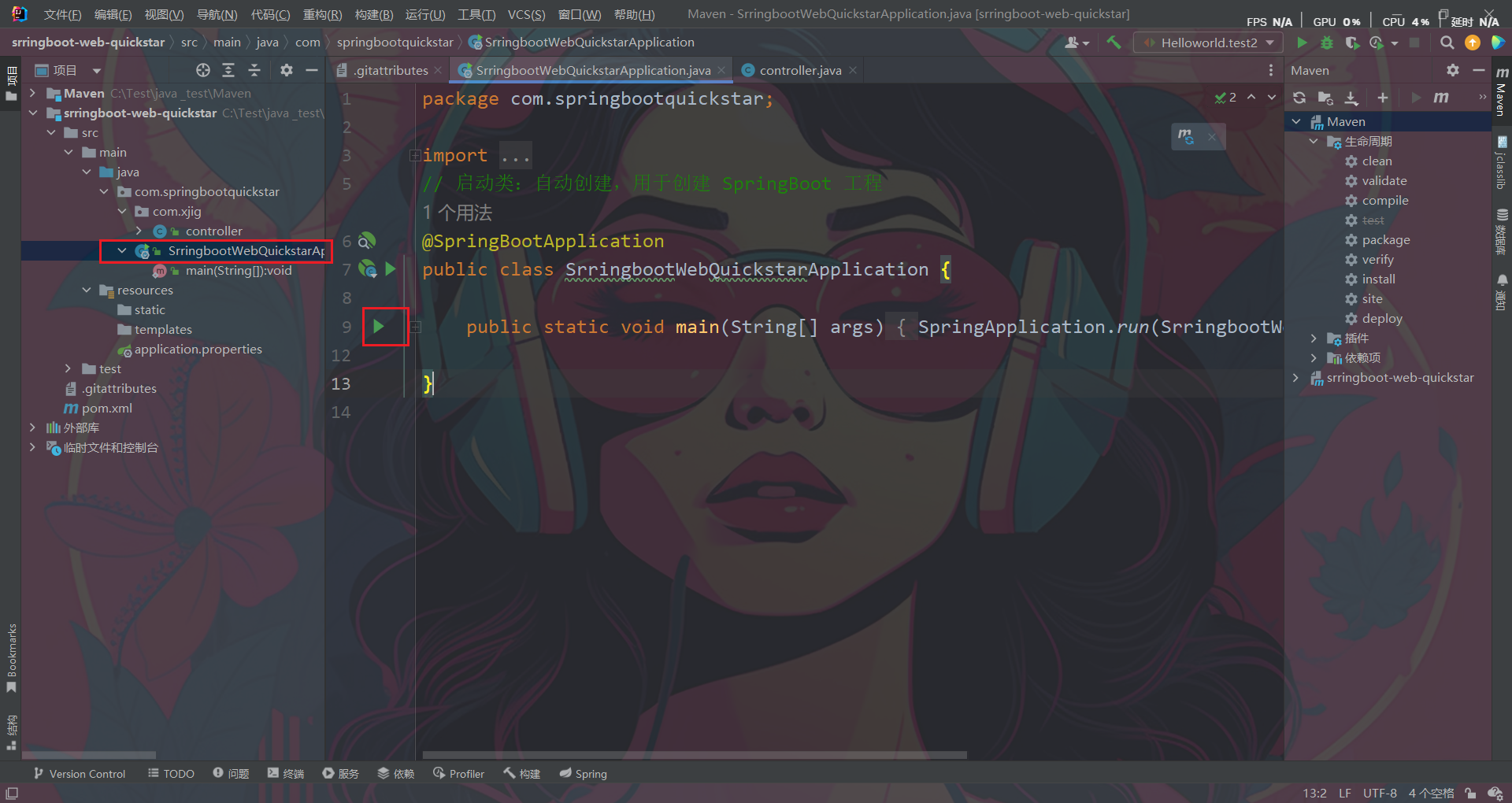Open Search Everywhere magnifier icon
Screen dimensions: 1512x803
[1447, 43]
